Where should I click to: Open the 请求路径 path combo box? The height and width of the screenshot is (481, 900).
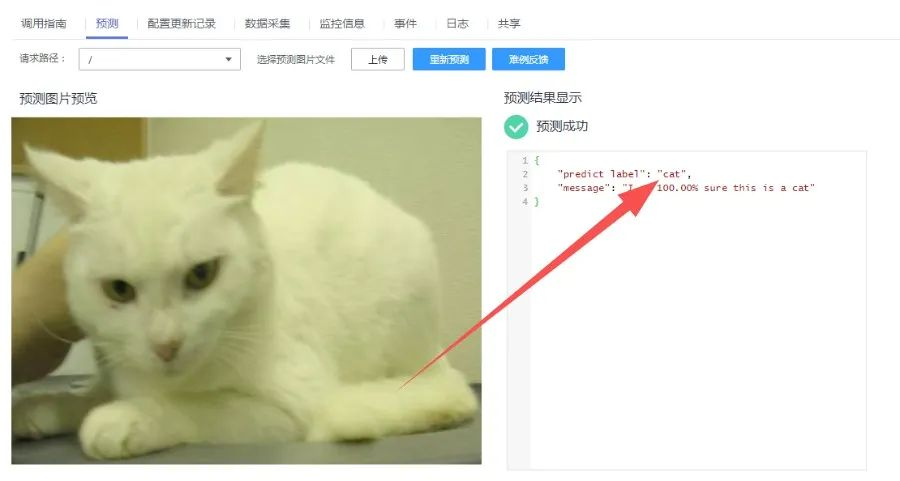point(160,59)
